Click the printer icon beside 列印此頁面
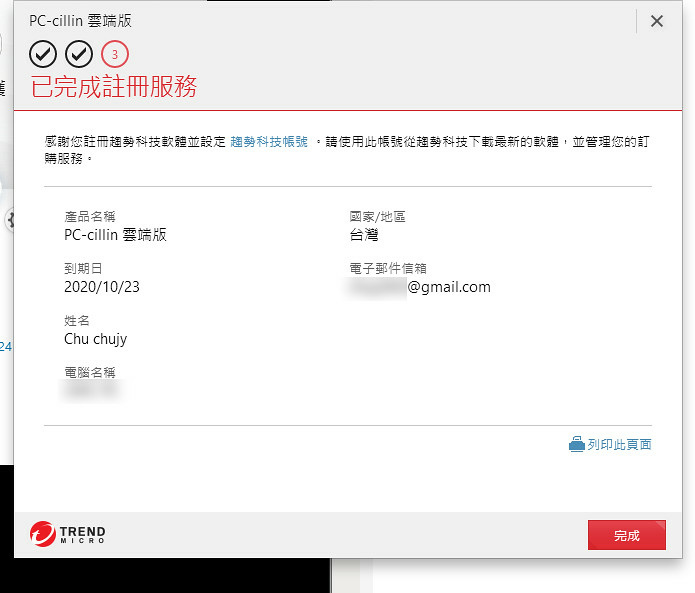Viewport: 695px width, 593px height. (577, 444)
